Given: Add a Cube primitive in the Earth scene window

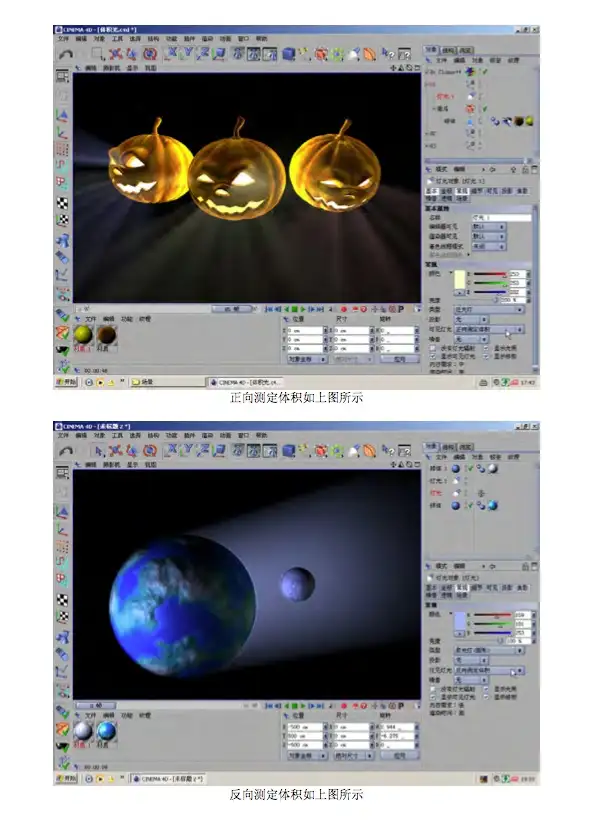Looking at the screenshot, I should (x=289, y=451).
